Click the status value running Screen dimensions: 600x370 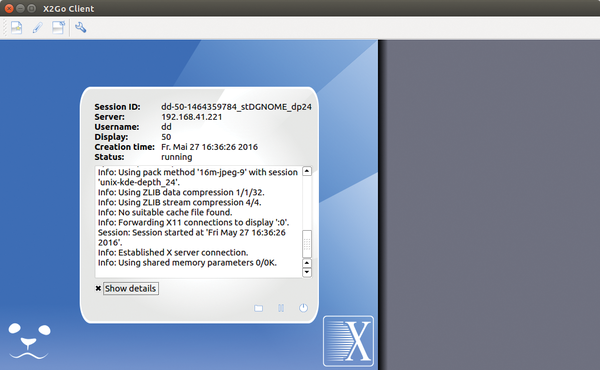tap(176, 157)
